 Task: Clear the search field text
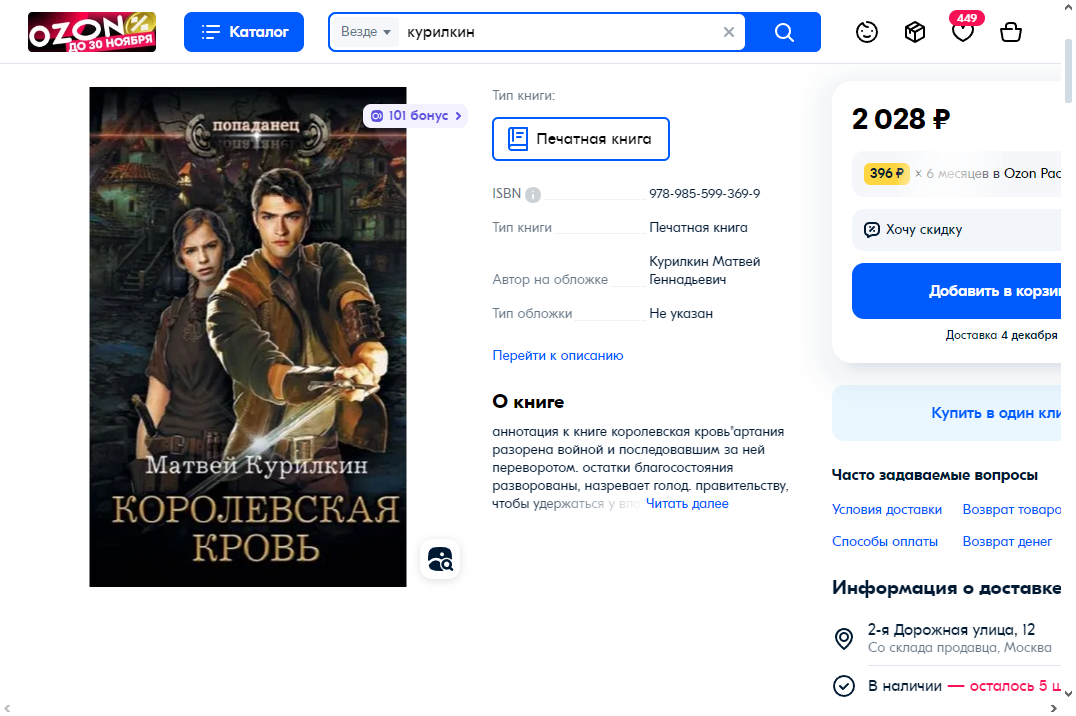click(x=729, y=32)
